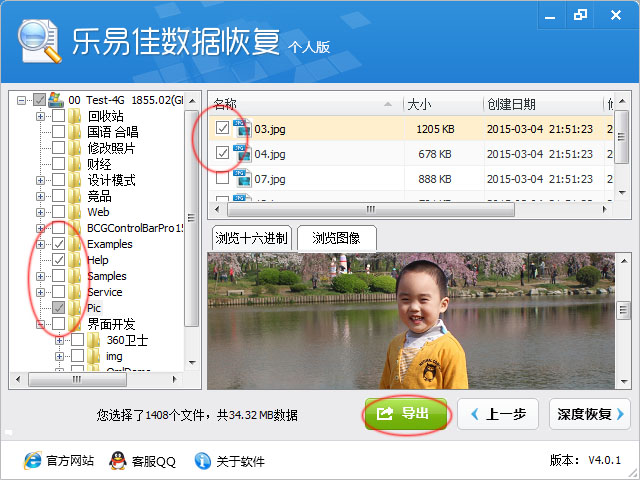Sort by 名称 column header

pyautogui.click(x=306, y=104)
